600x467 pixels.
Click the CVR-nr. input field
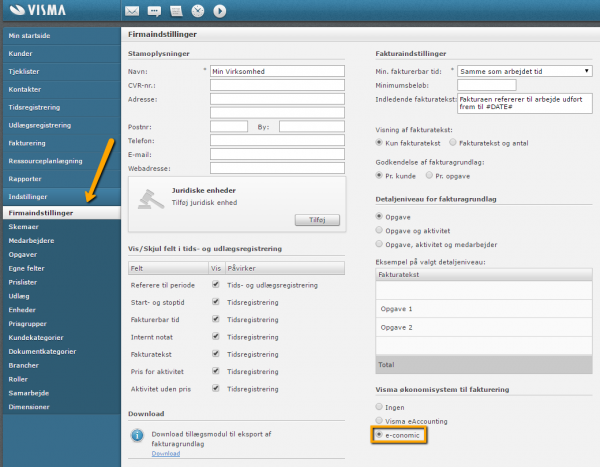tap(277, 85)
